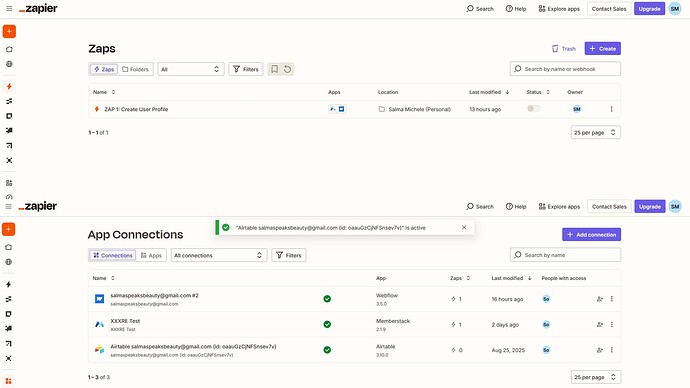The height and width of the screenshot is (388, 690).
Task: Click Add connection button
Action: click(x=591, y=234)
